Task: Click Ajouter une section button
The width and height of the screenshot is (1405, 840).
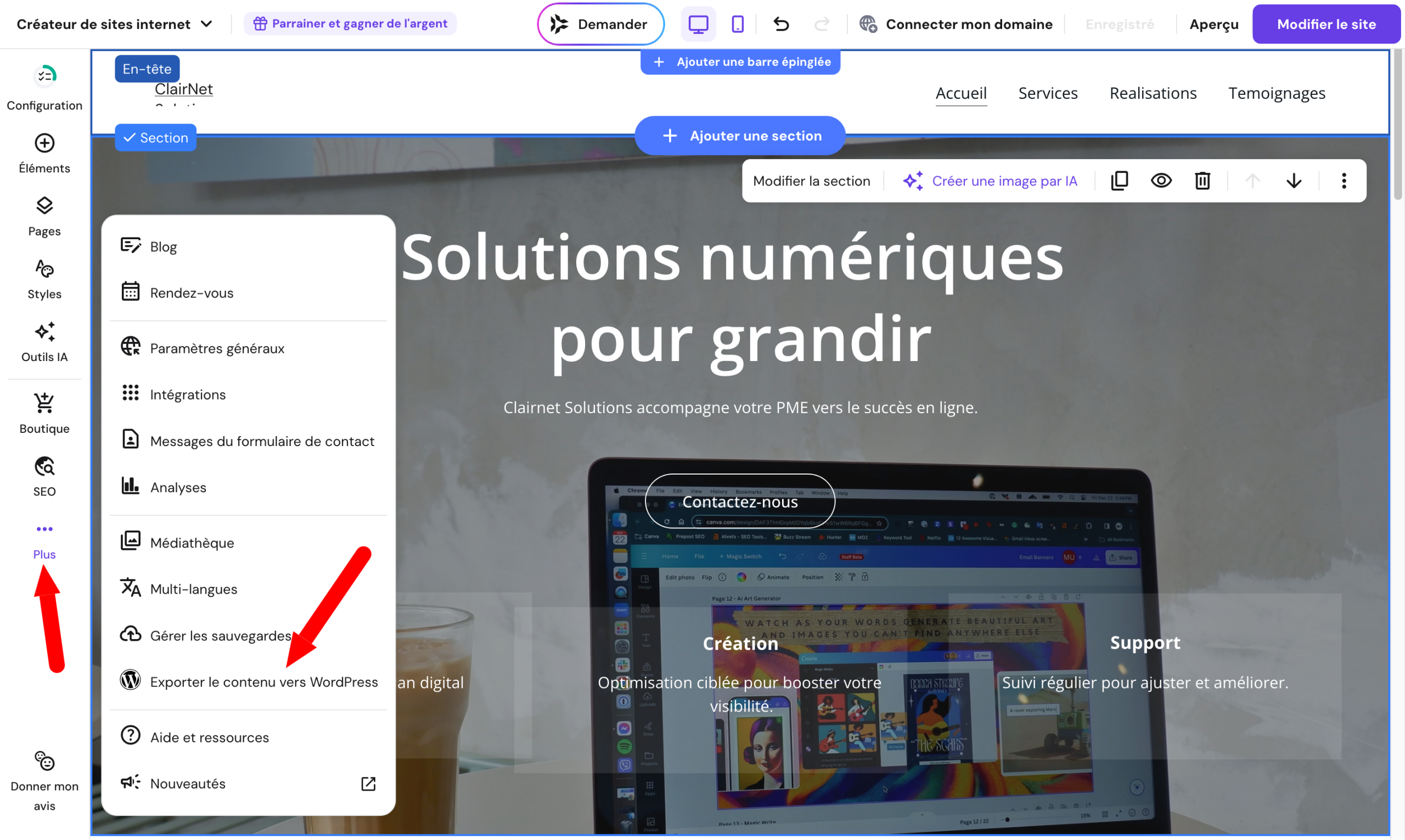Action: [740, 136]
